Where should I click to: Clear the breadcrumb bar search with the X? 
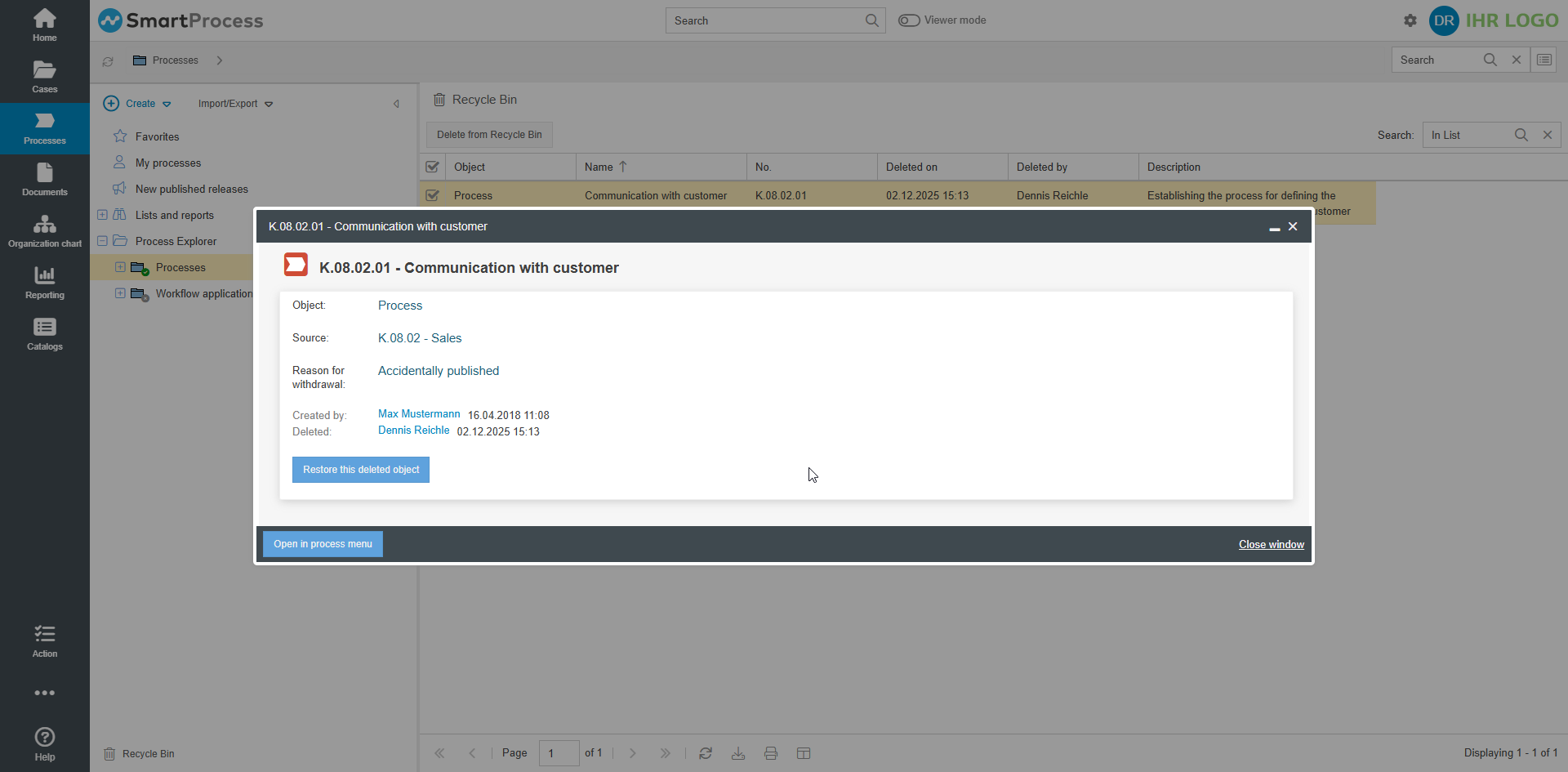tap(1517, 60)
